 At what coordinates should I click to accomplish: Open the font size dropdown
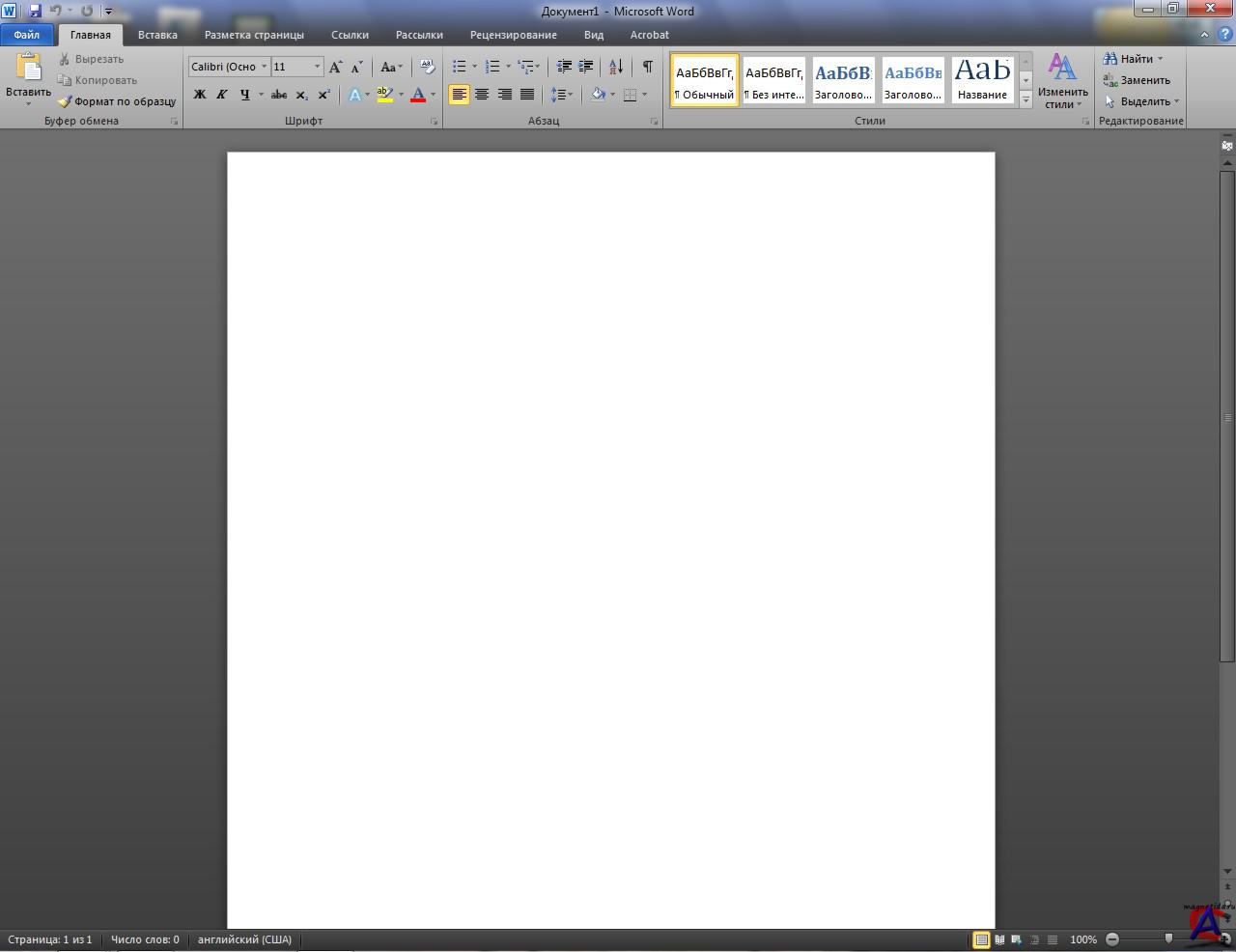click(317, 67)
